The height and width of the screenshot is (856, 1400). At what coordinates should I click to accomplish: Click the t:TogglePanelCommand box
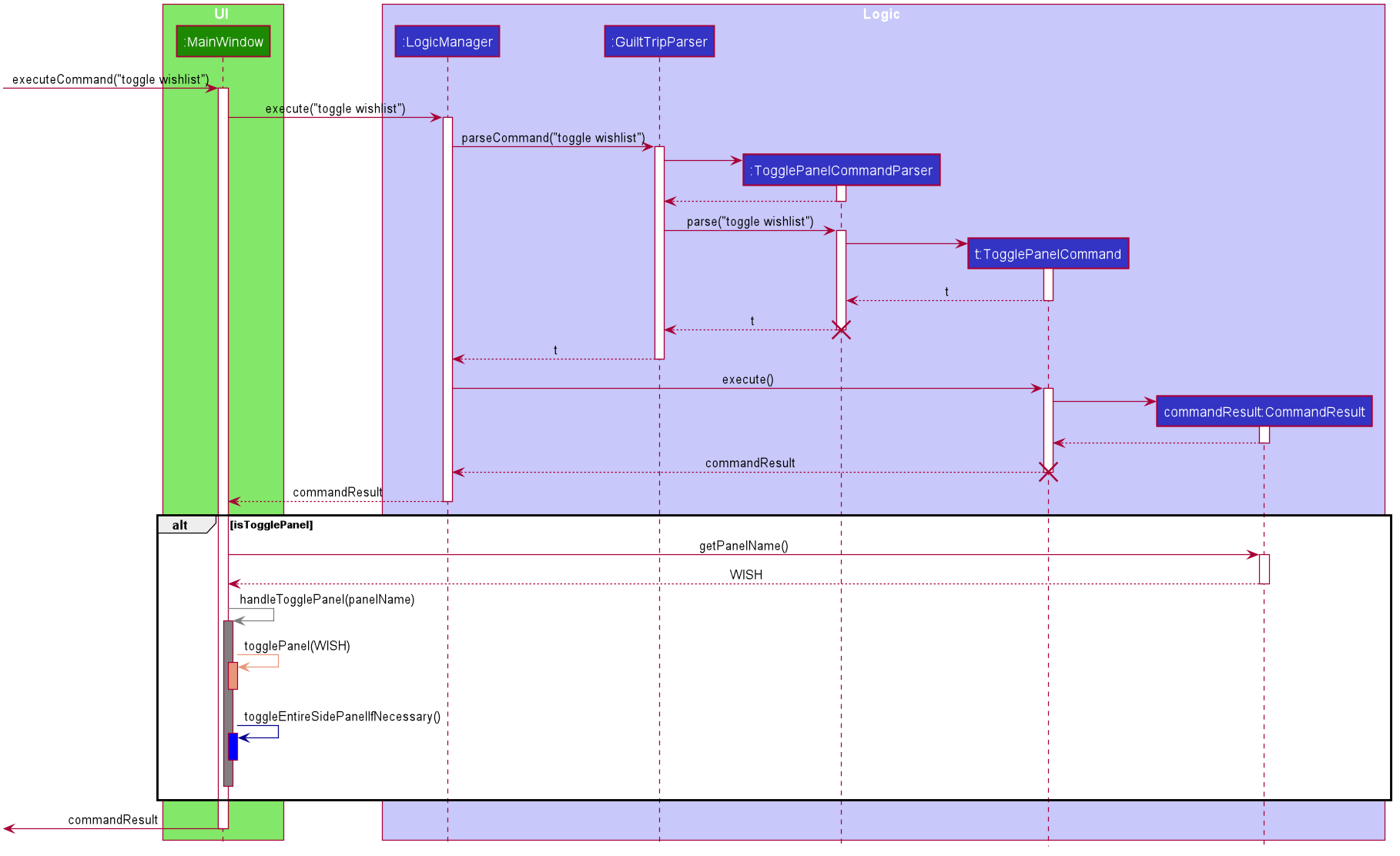(x=1048, y=254)
